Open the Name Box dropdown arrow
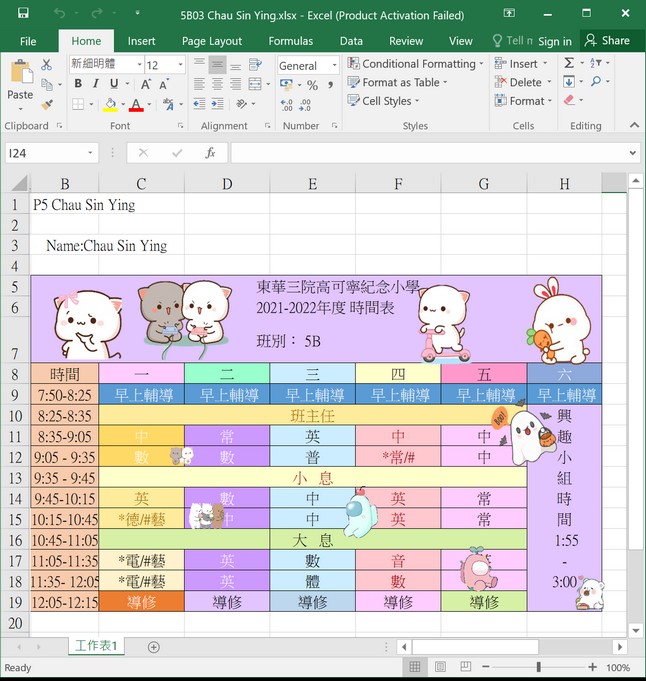Screen dimensions: 646x681 (x=90, y=153)
